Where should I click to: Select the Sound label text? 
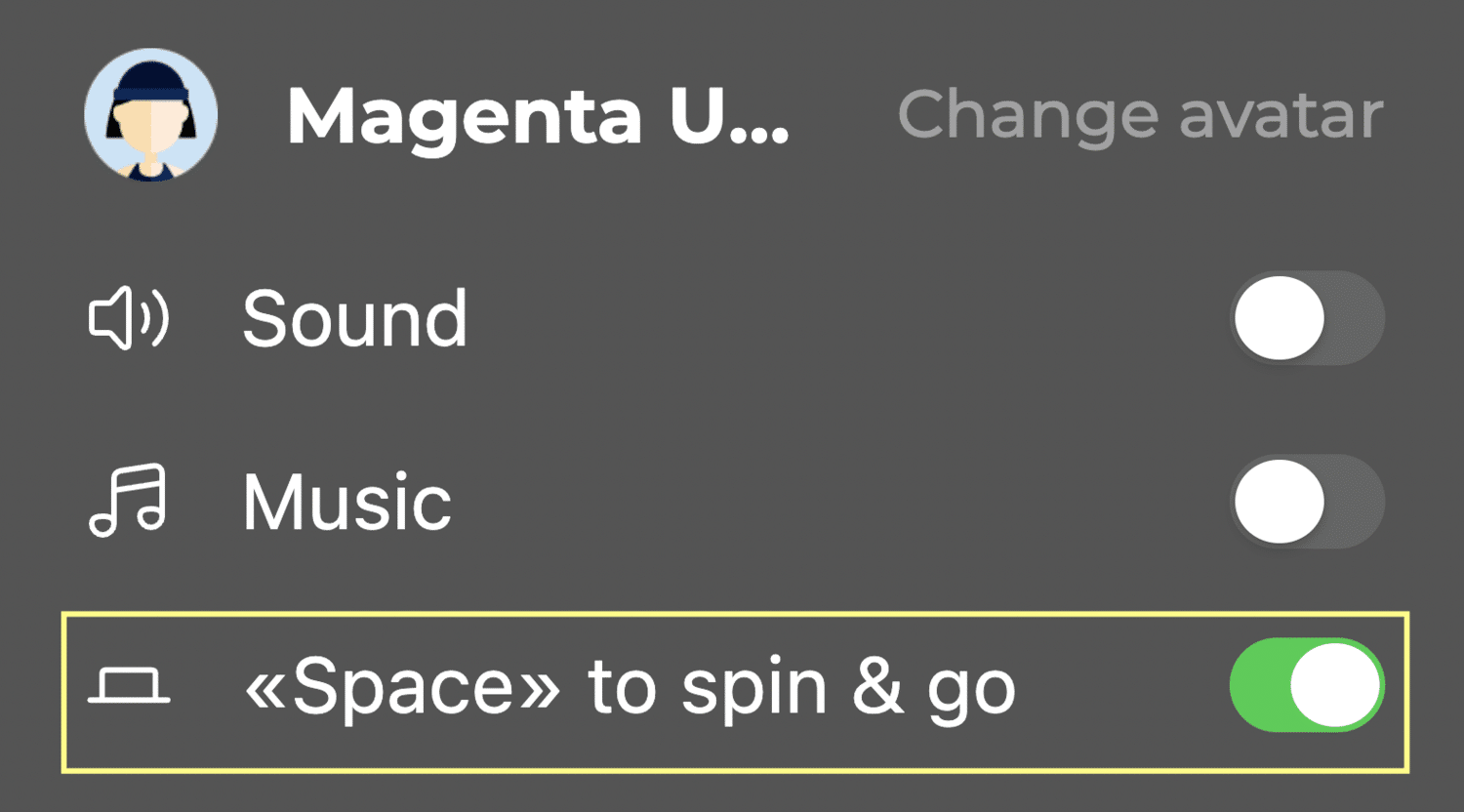pyautogui.click(x=355, y=318)
